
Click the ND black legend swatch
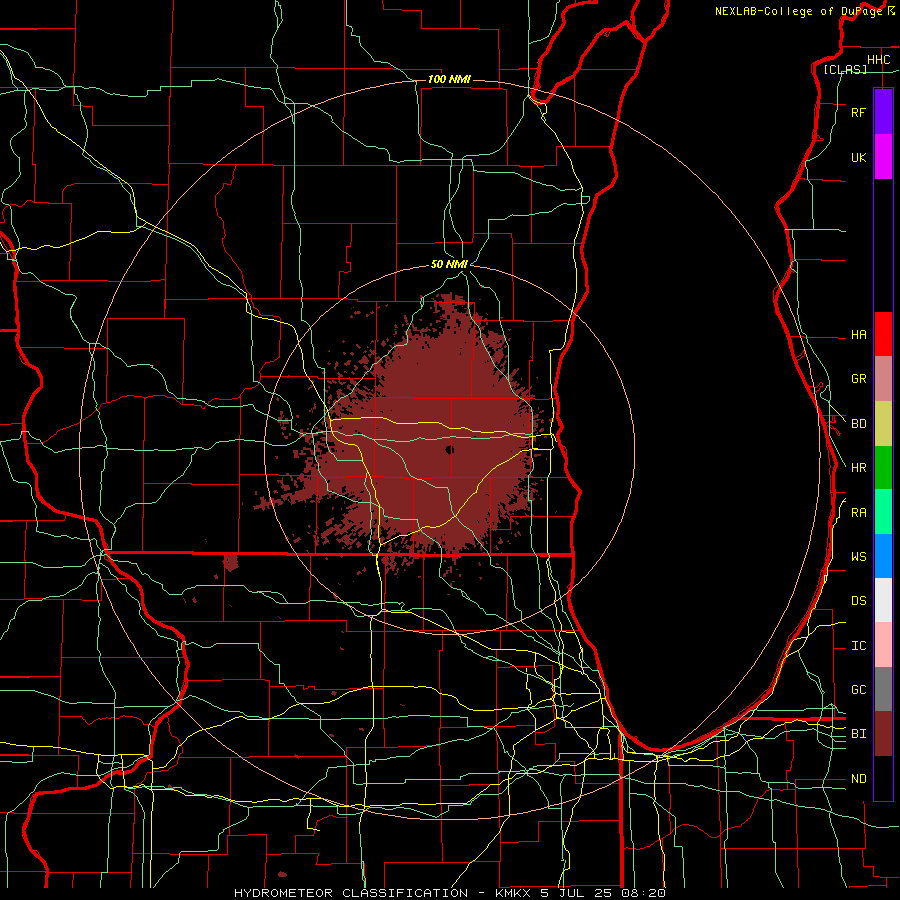coord(883,778)
